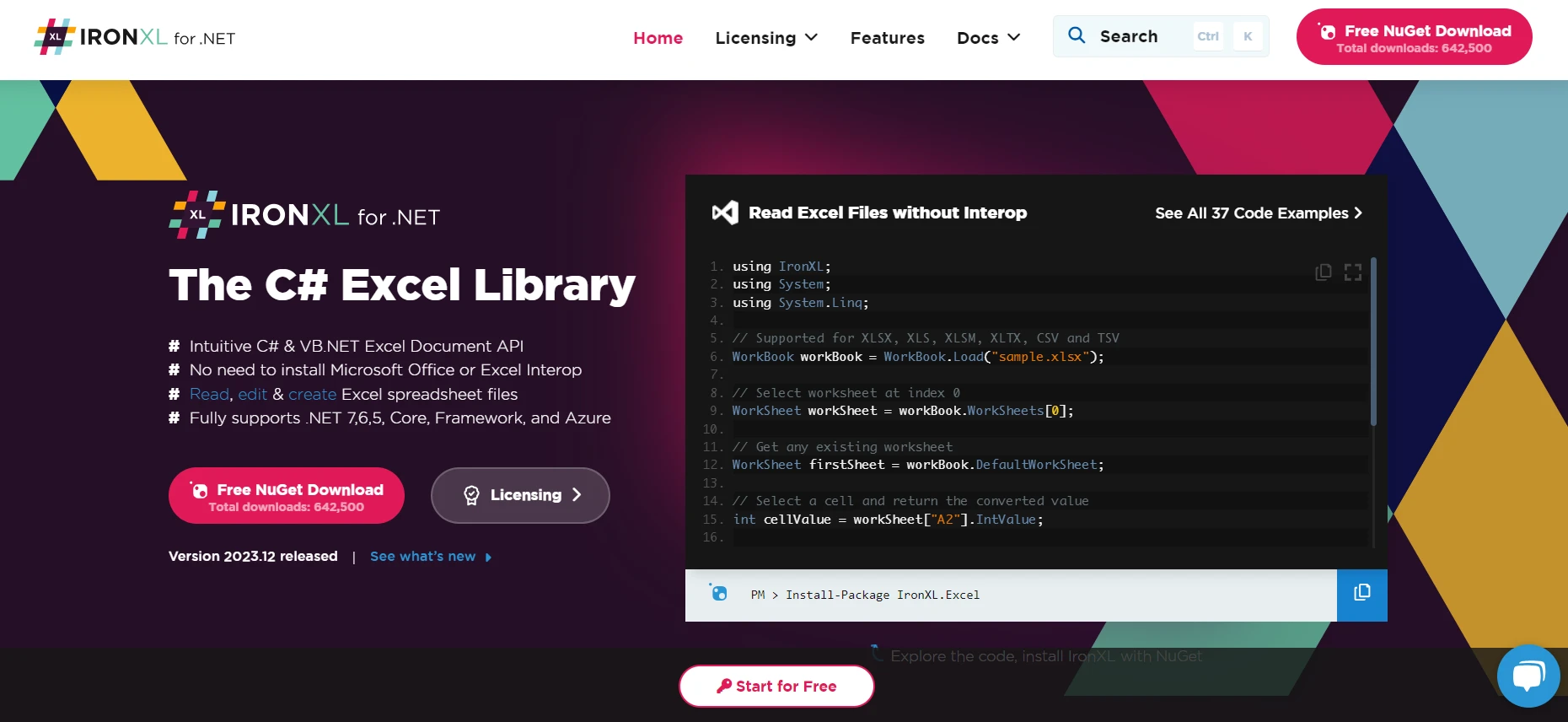Click the magnifying glass search icon
Image resolution: width=1568 pixels, height=722 pixels.
tap(1077, 35)
